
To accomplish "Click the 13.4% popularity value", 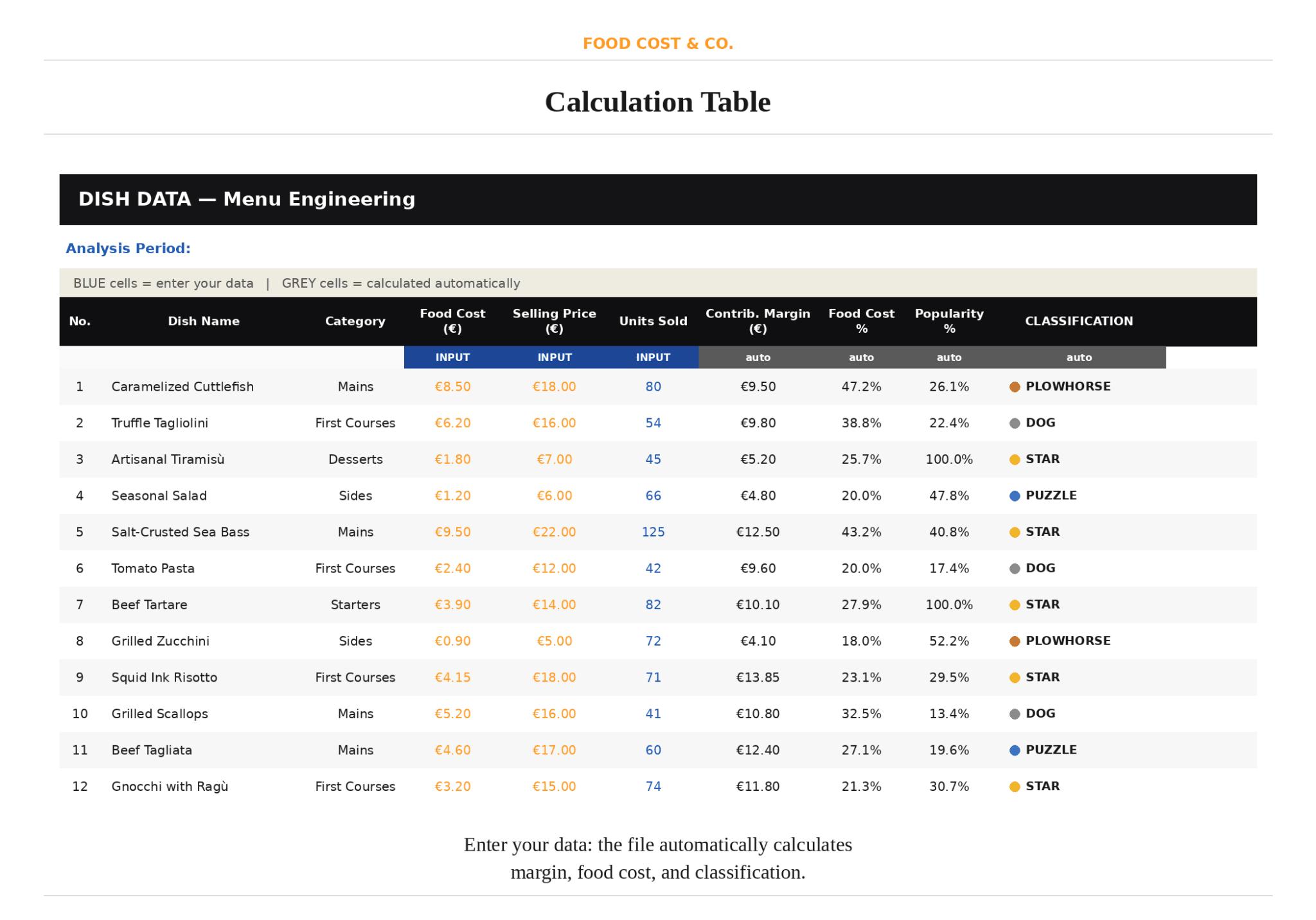I will pyautogui.click(x=949, y=714).
